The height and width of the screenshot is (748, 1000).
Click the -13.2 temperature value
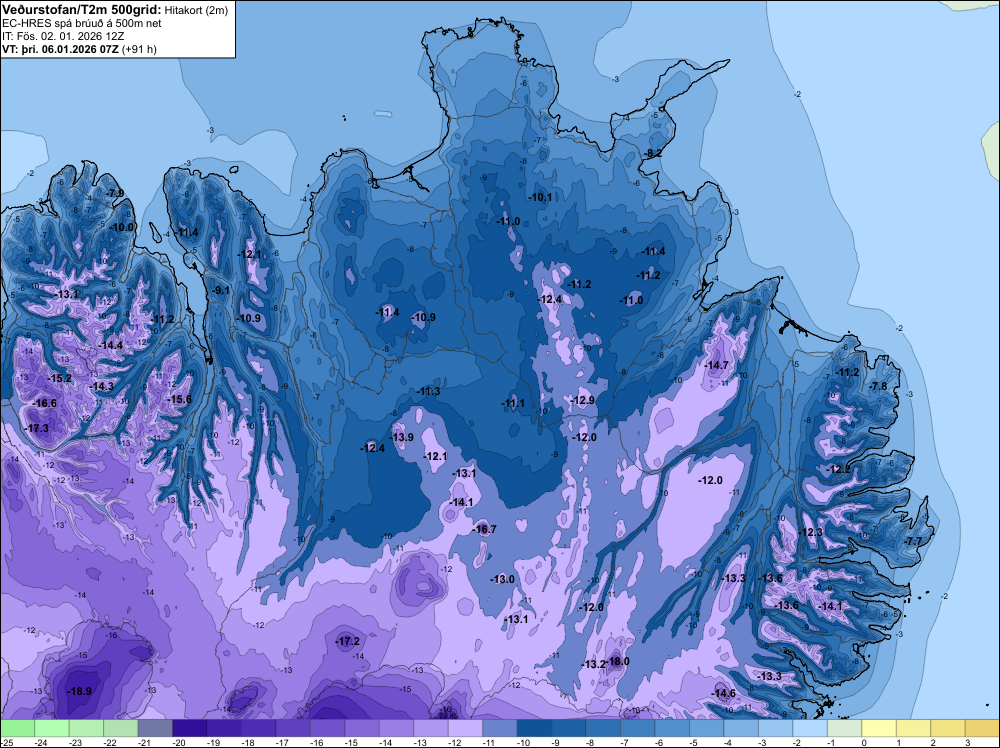pyautogui.click(x=593, y=664)
